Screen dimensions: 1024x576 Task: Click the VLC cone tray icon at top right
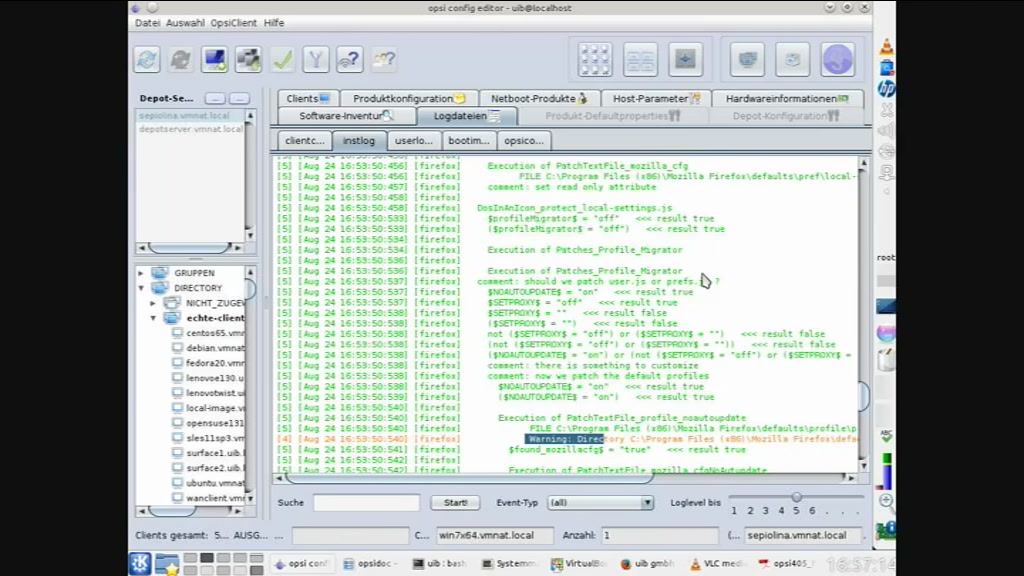pos(886,47)
